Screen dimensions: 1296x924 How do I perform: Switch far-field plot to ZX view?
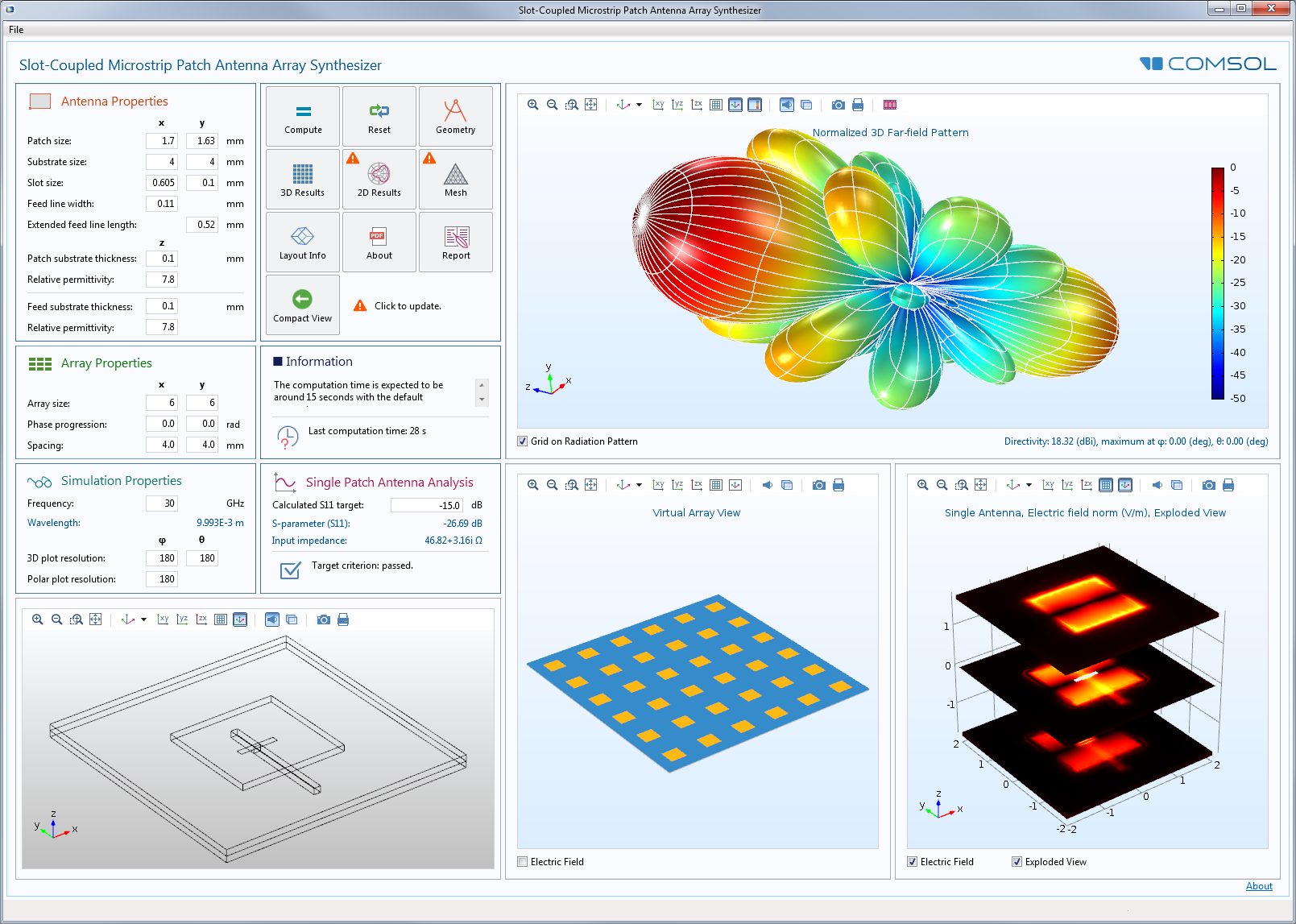tap(697, 105)
